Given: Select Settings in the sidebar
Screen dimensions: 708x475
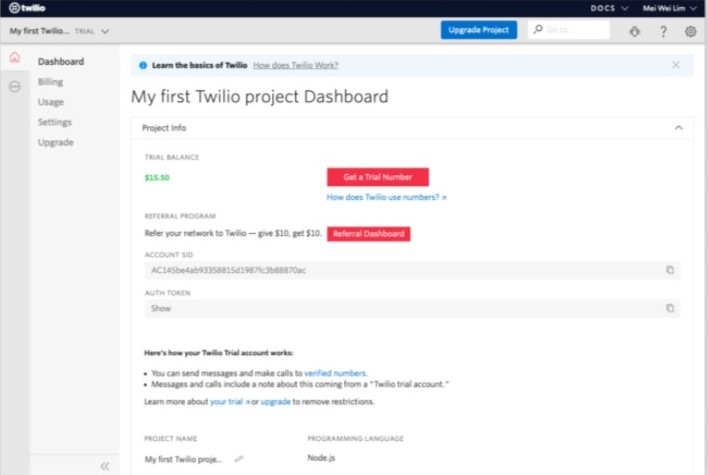Looking at the screenshot, I should [55, 122].
